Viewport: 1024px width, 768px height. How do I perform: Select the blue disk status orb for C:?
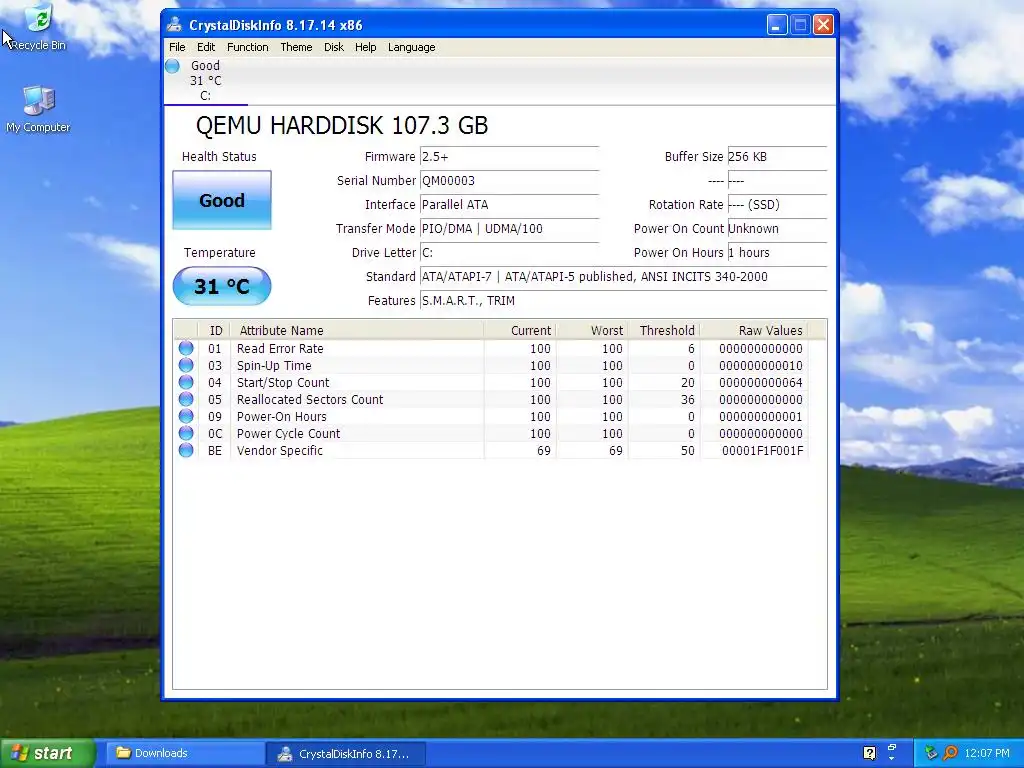pyautogui.click(x=172, y=66)
